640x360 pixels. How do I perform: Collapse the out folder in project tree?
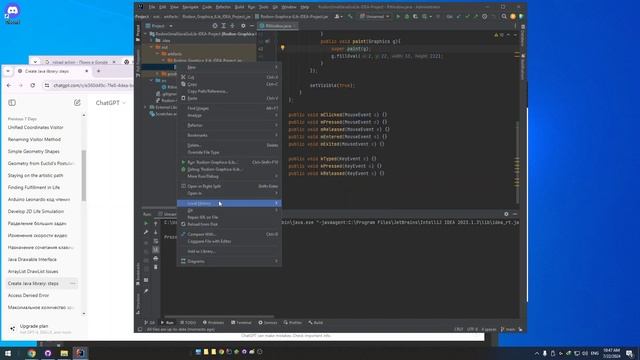point(151,47)
